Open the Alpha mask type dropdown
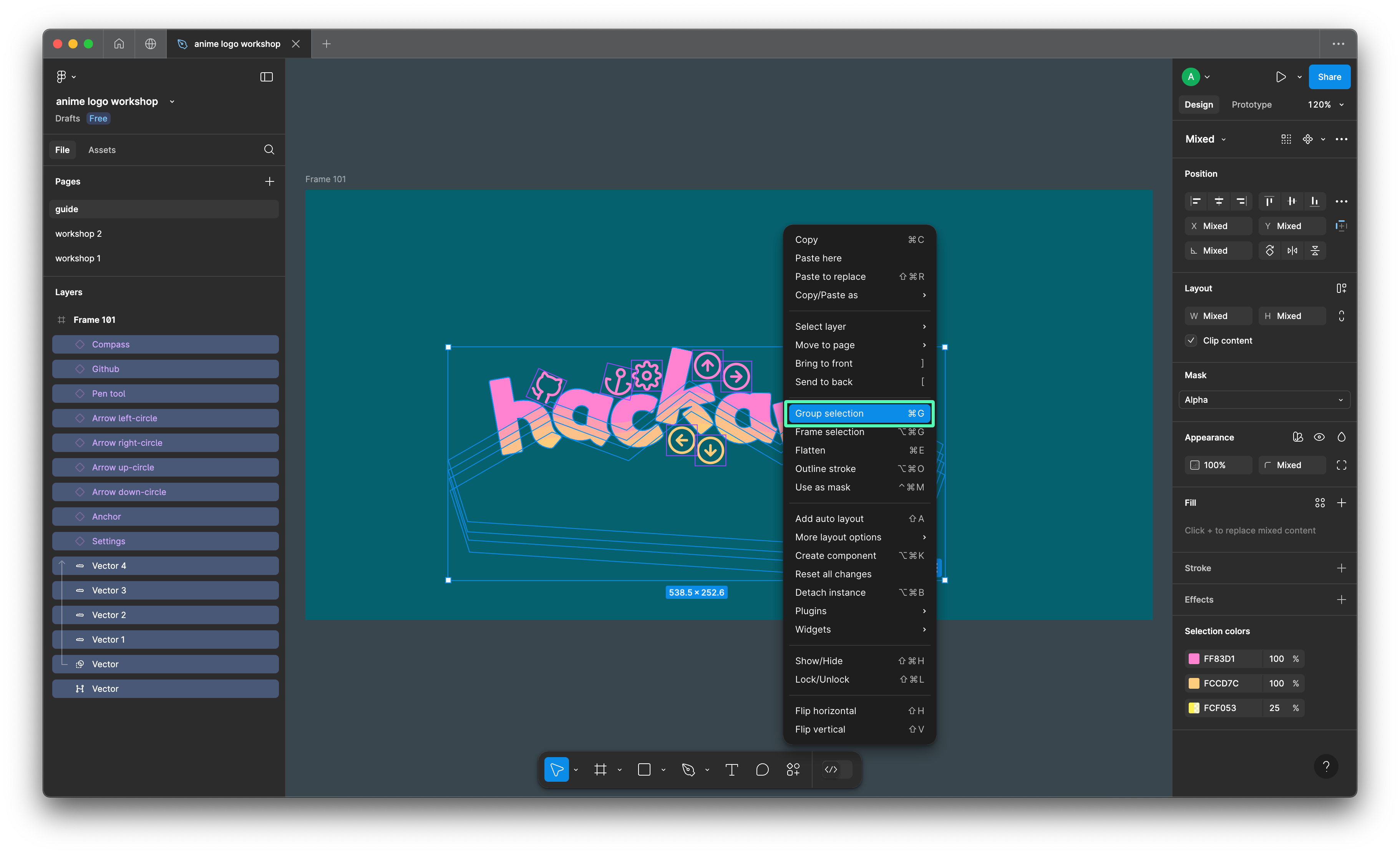Image resolution: width=1400 pixels, height=854 pixels. coord(1264,400)
